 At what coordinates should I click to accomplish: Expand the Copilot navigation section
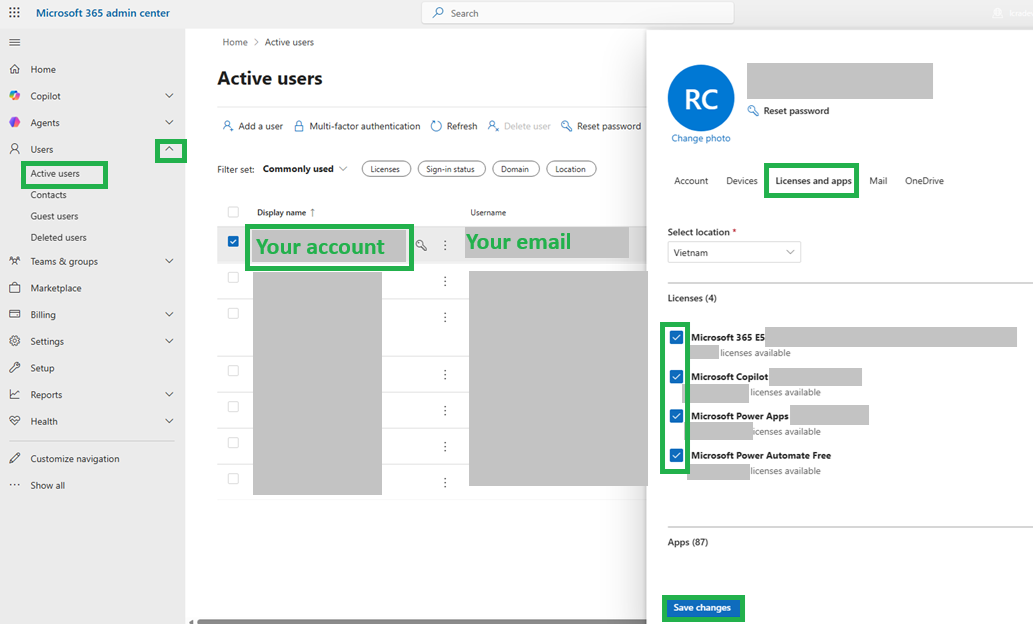[169, 96]
